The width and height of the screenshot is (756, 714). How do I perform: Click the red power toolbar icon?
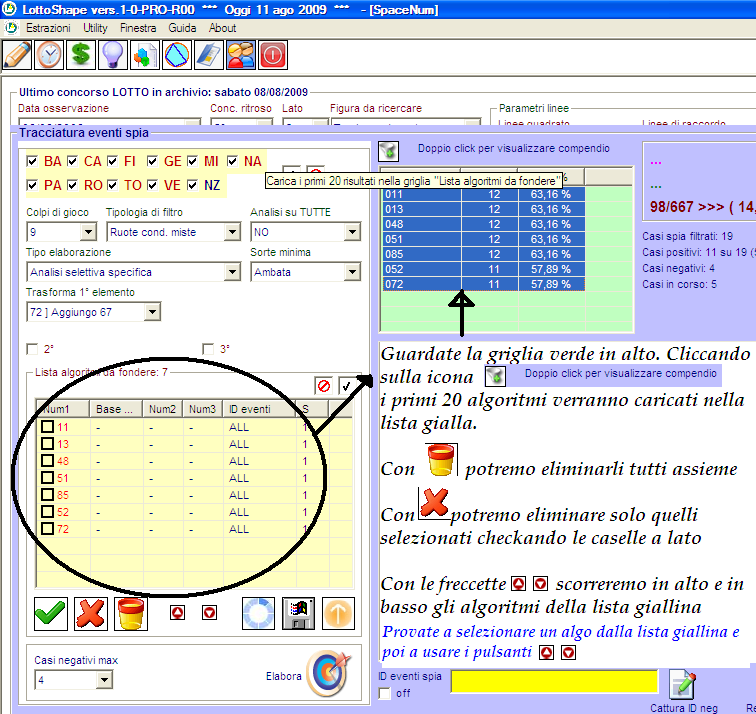273,54
